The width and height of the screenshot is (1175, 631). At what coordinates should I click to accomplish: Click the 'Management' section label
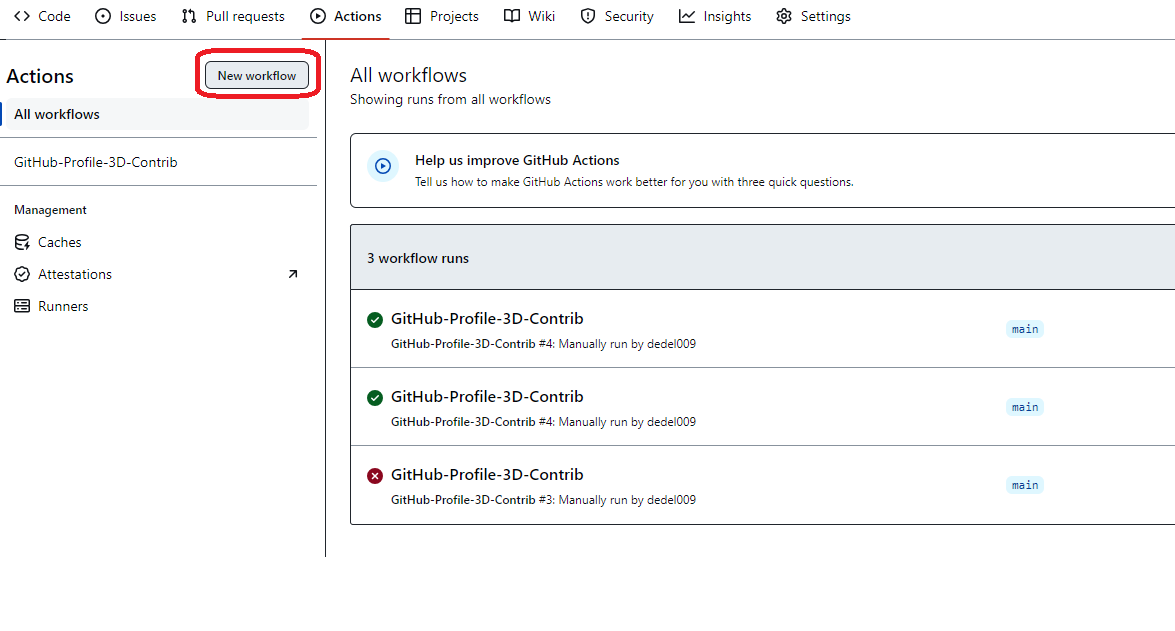coord(50,210)
